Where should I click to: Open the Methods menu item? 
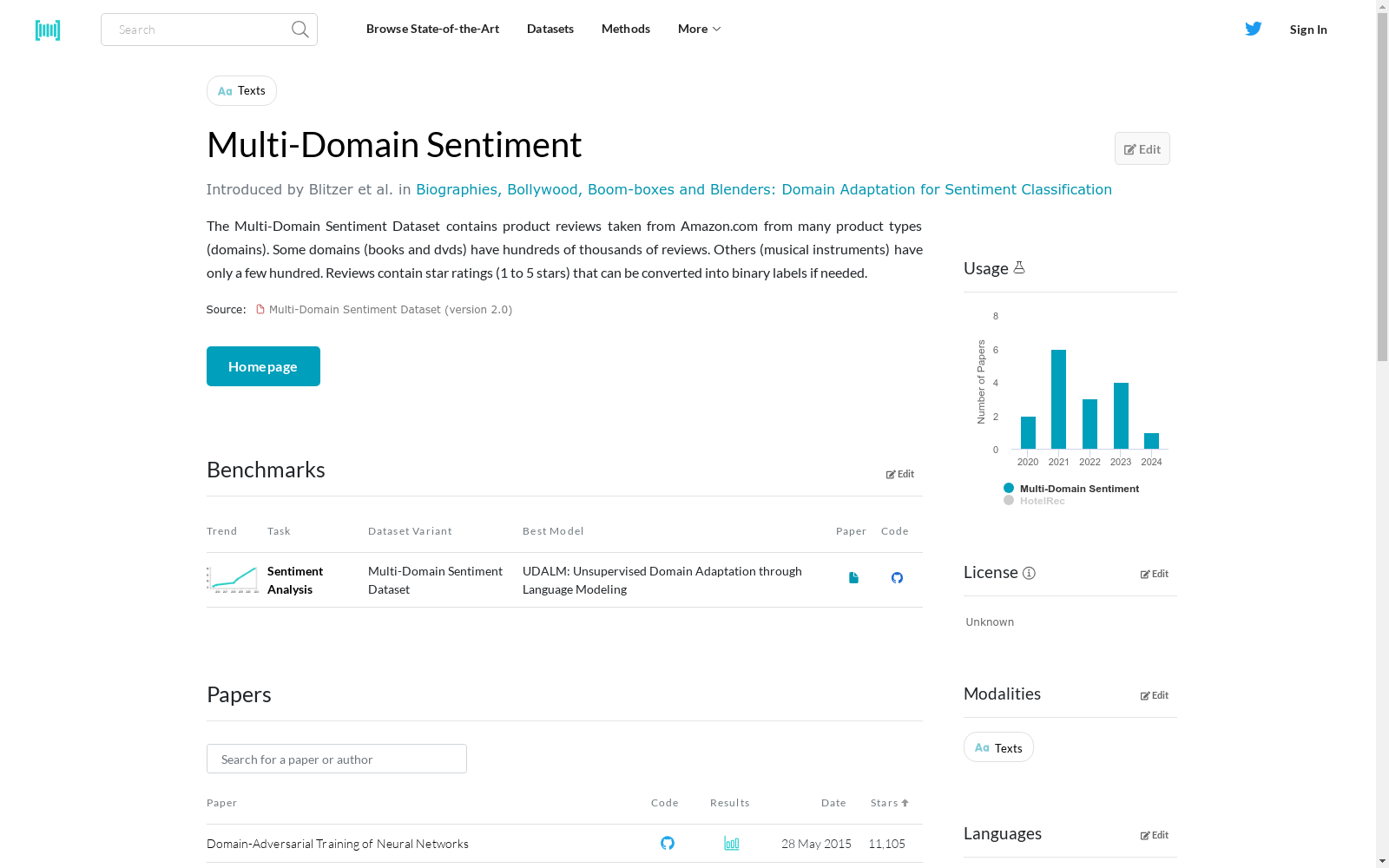(625, 29)
